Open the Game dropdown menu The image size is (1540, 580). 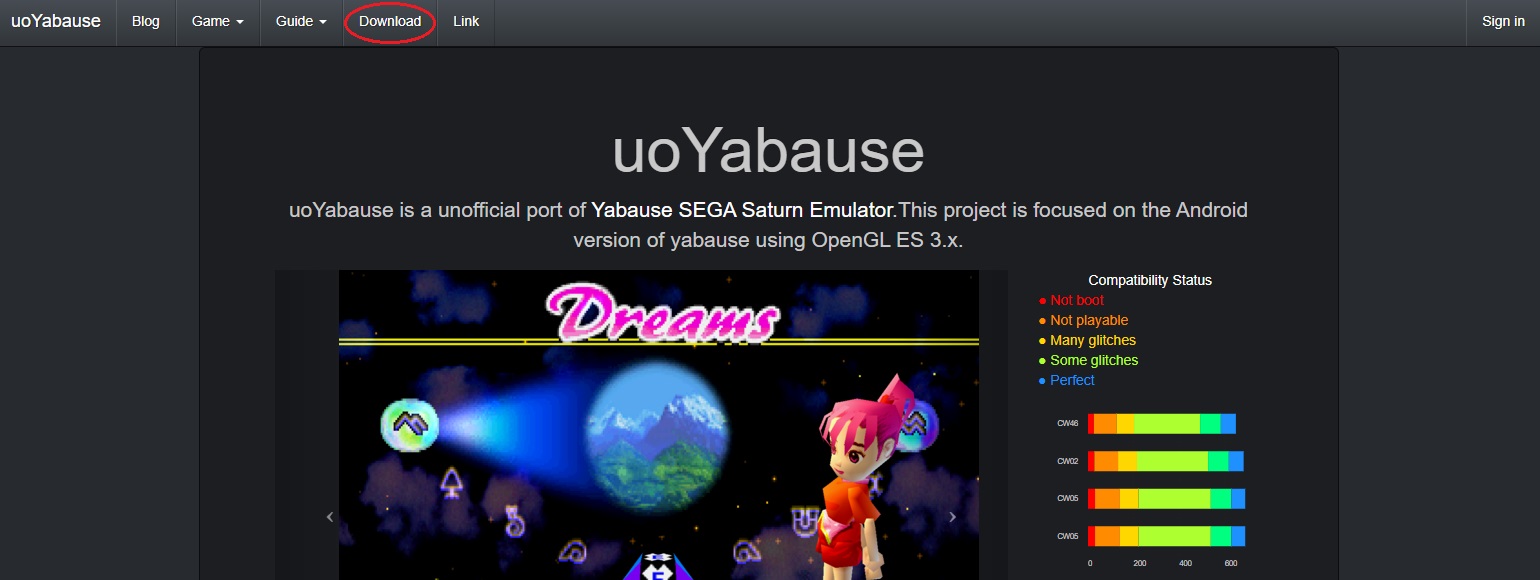[218, 22]
